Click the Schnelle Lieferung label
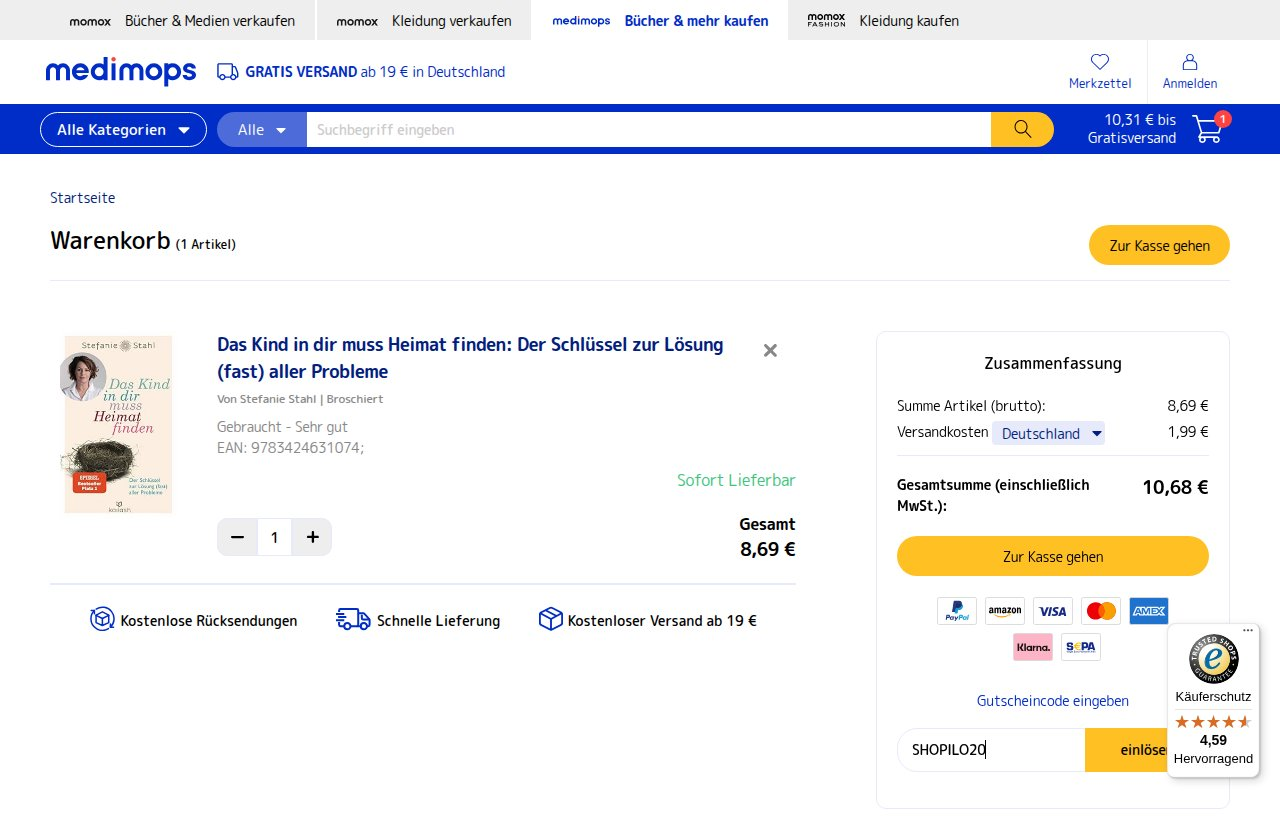 438,621
